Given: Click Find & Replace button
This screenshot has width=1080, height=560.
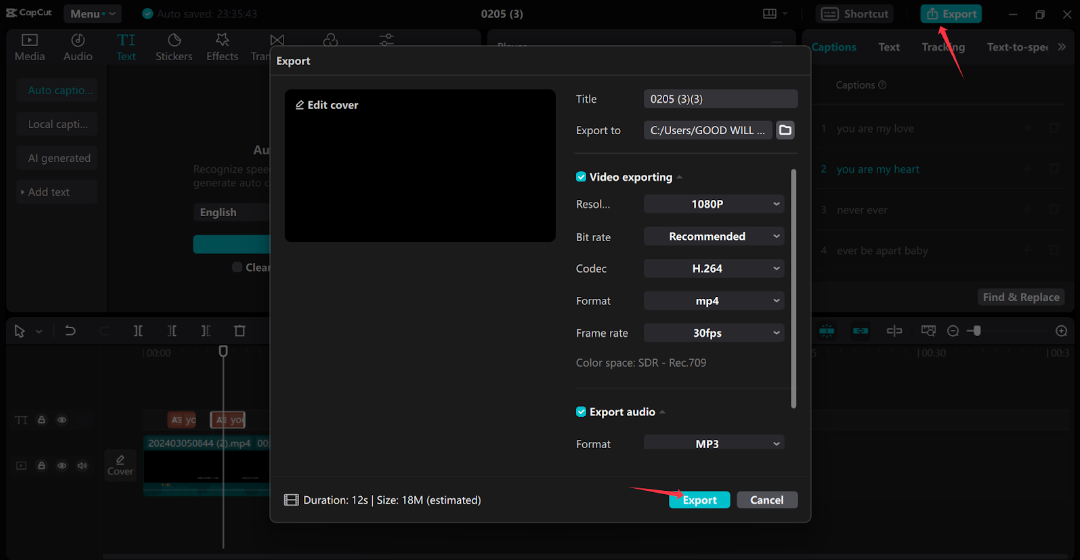Looking at the screenshot, I should coord(1021,297).
